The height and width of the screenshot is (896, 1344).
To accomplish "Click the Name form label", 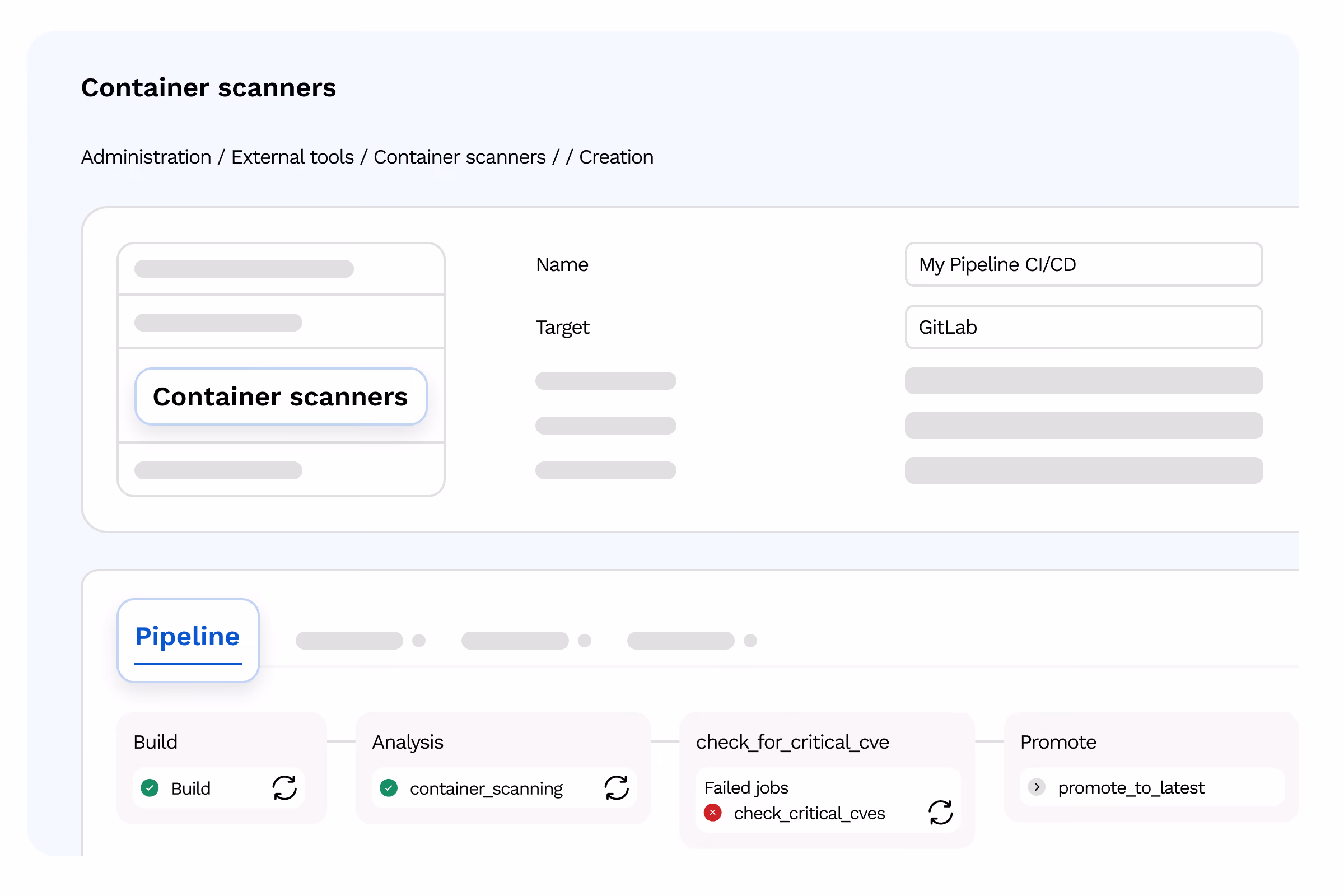I will coord(562,264).
